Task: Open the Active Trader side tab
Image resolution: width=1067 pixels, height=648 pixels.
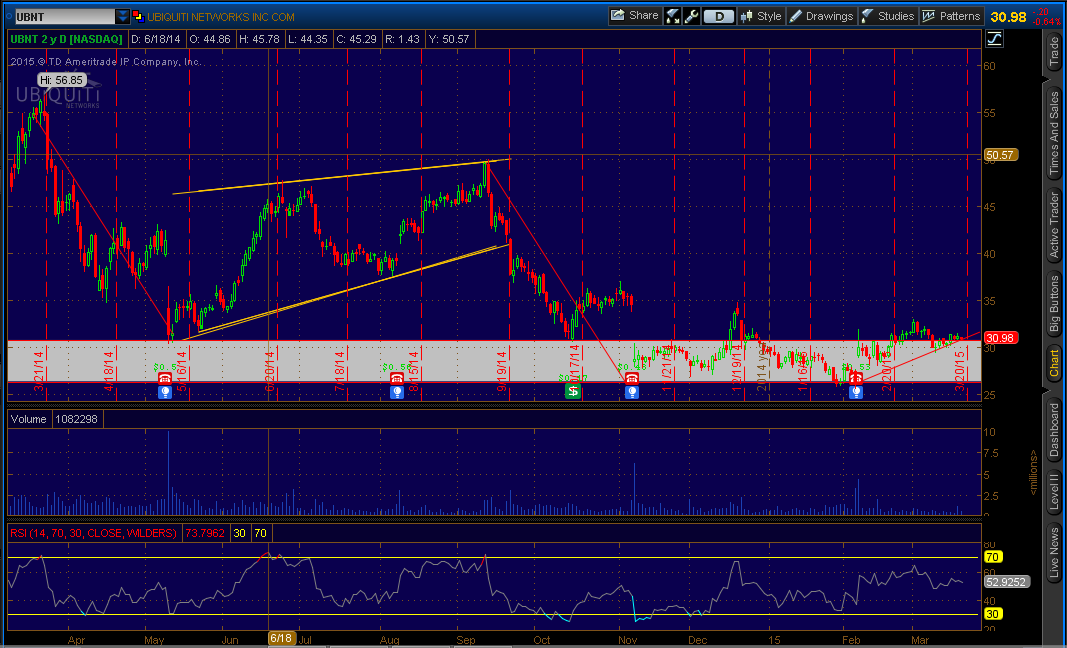Action: pos(1054,225)
